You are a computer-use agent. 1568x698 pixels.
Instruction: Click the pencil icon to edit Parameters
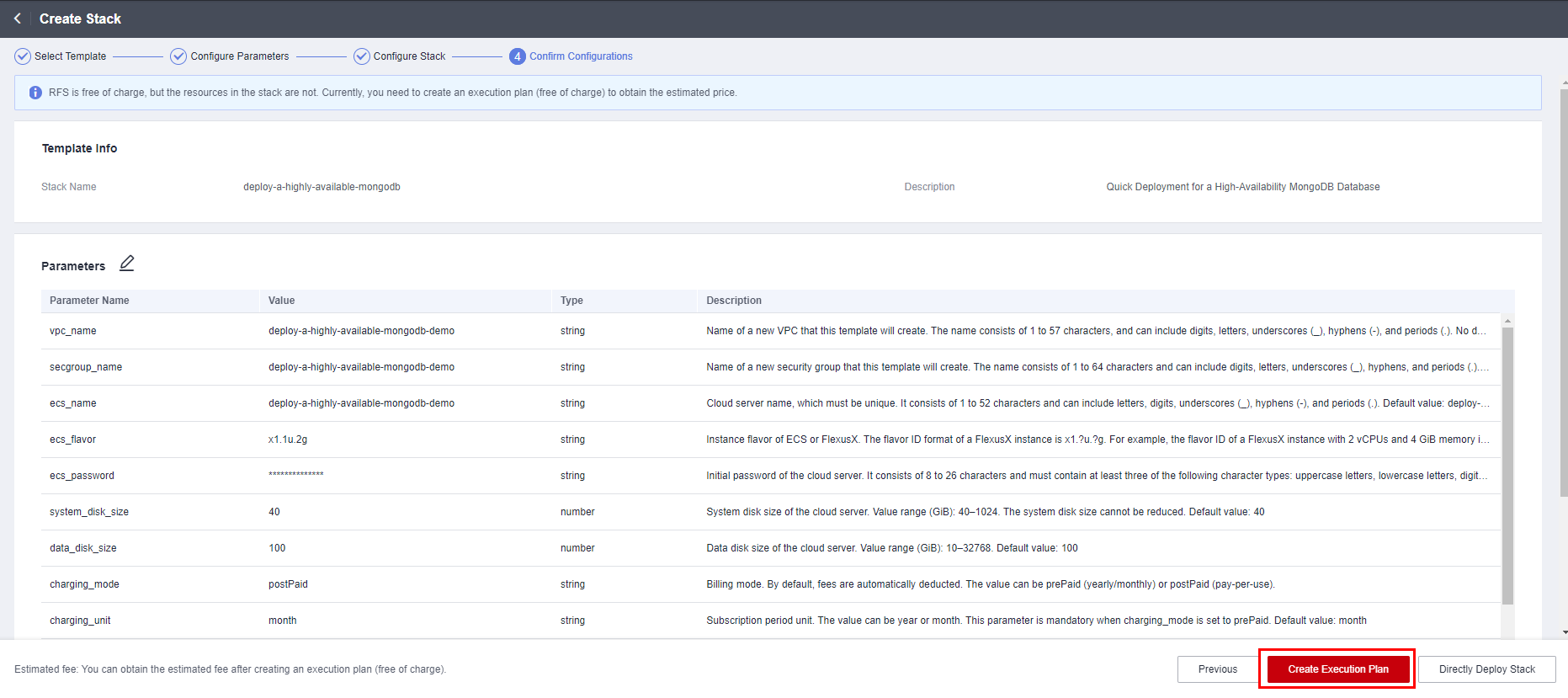127,264
